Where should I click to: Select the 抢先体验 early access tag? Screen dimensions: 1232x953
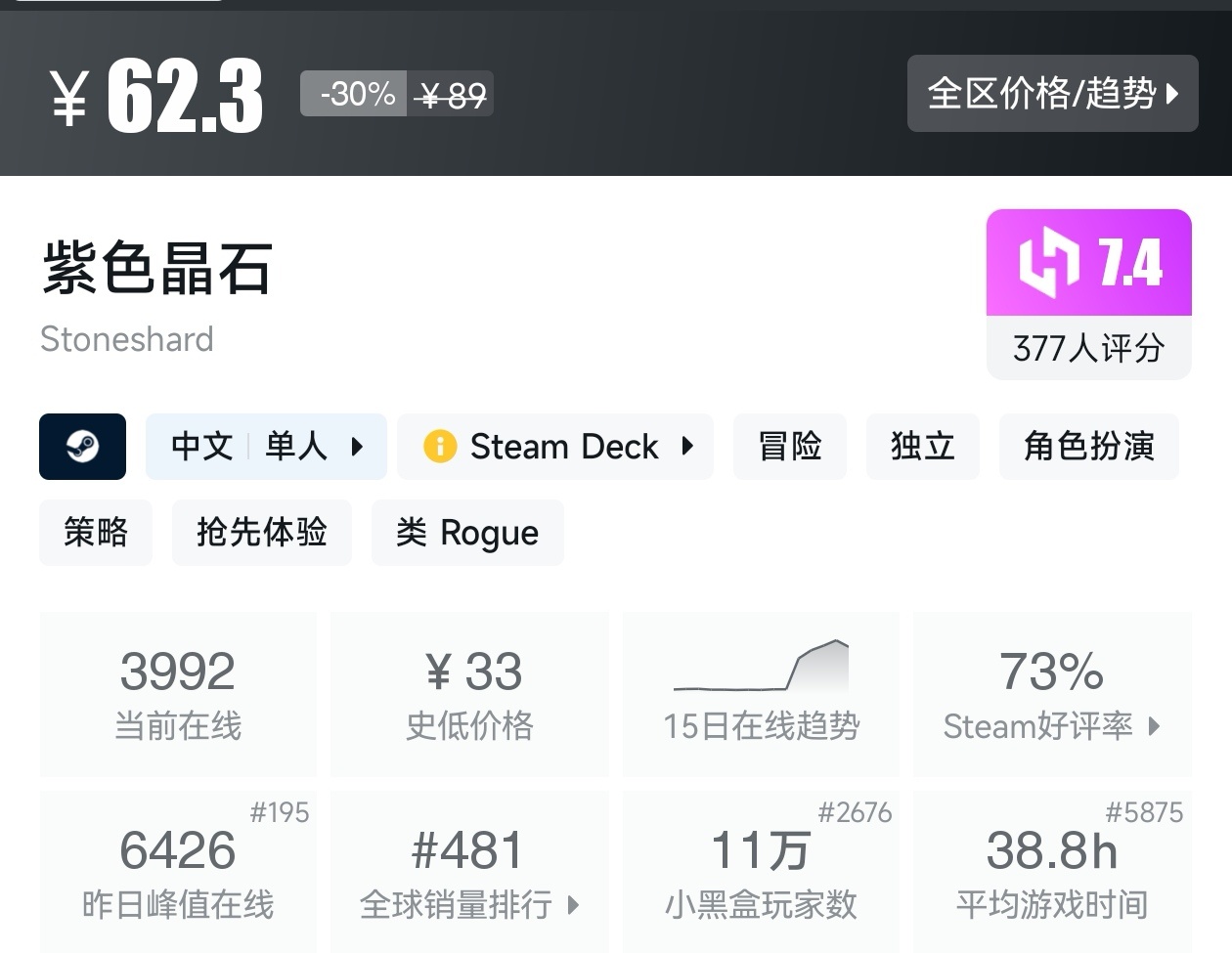[261, 533]
